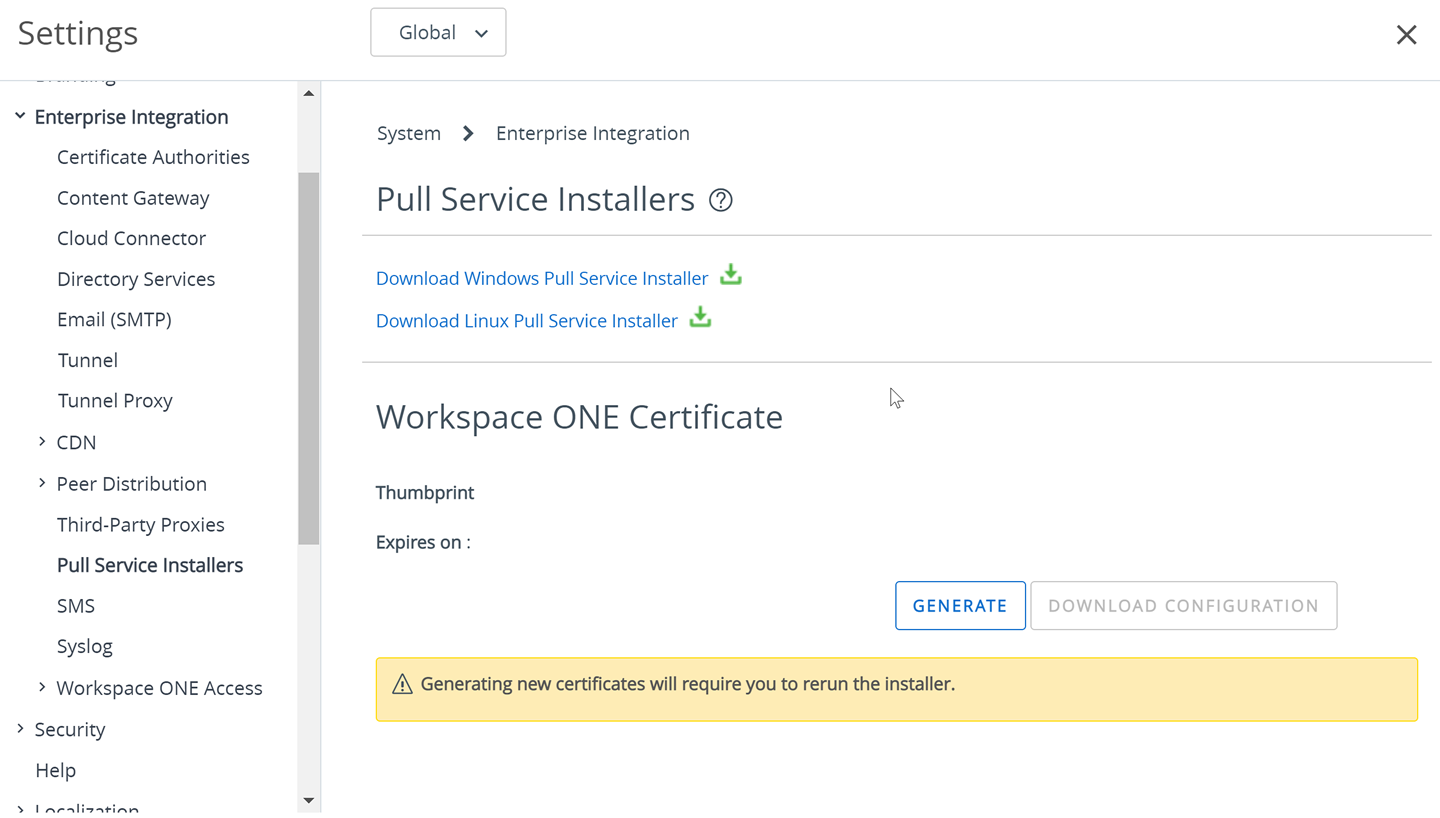
Task: Open Tunnel Proxy settings
Action: 115,400
